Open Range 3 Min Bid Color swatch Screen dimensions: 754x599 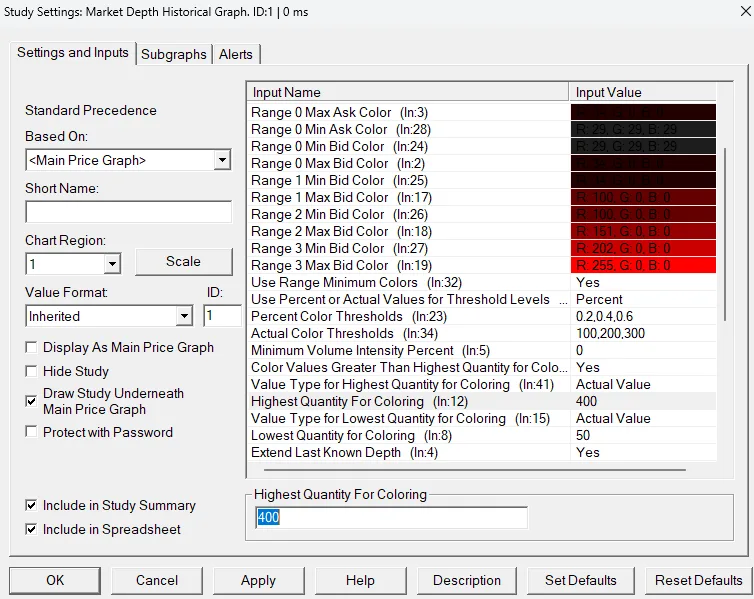(x=643, y=249)
